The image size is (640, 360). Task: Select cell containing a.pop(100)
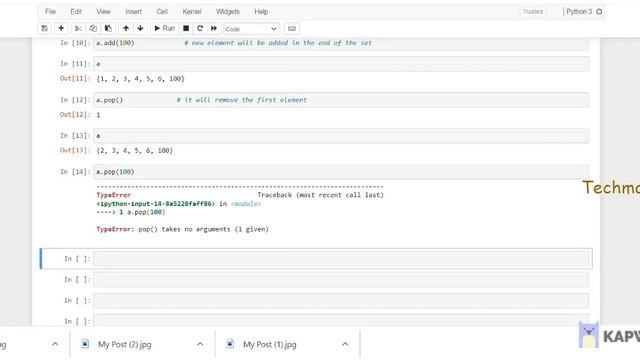341,172
